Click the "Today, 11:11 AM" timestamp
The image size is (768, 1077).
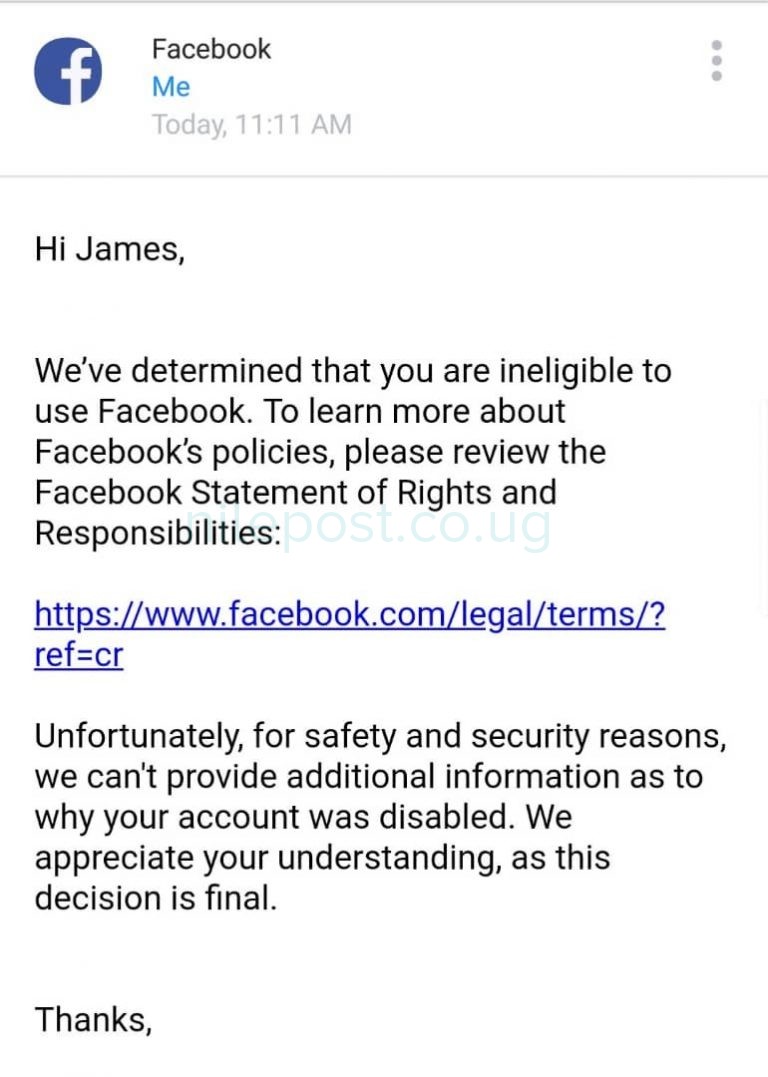251,125
